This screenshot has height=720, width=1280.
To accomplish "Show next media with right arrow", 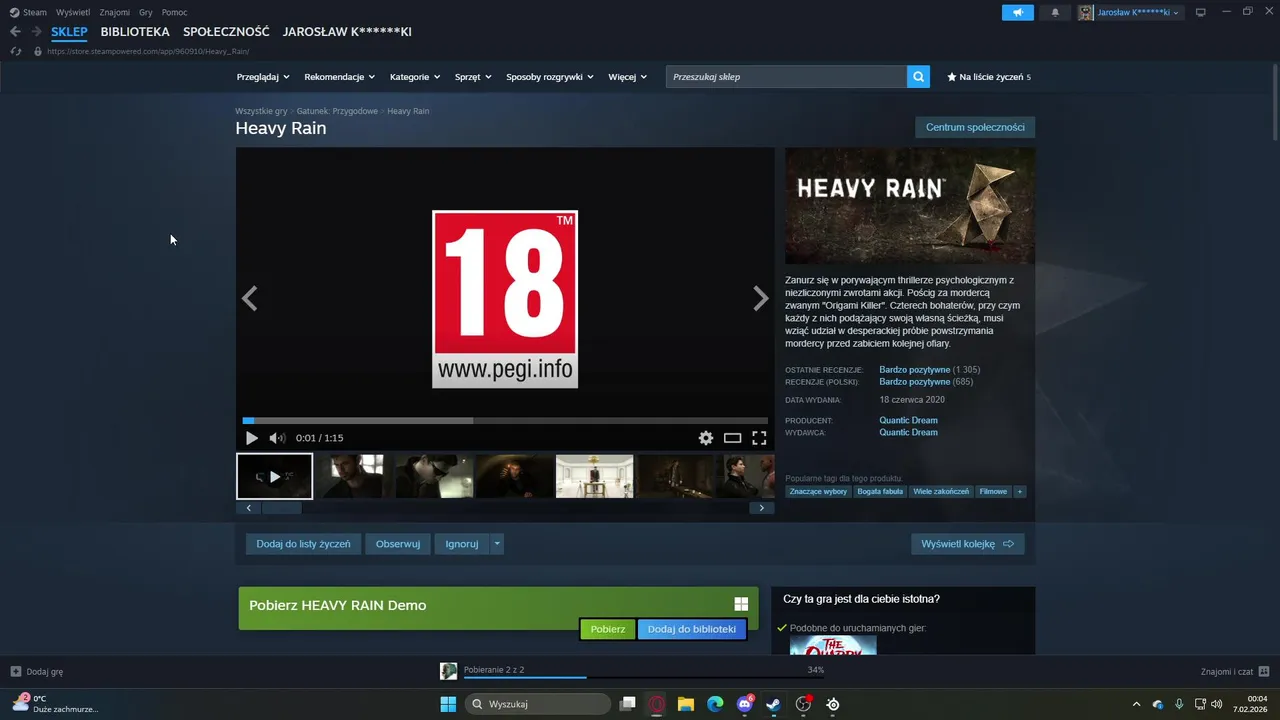I will [761, 298].
